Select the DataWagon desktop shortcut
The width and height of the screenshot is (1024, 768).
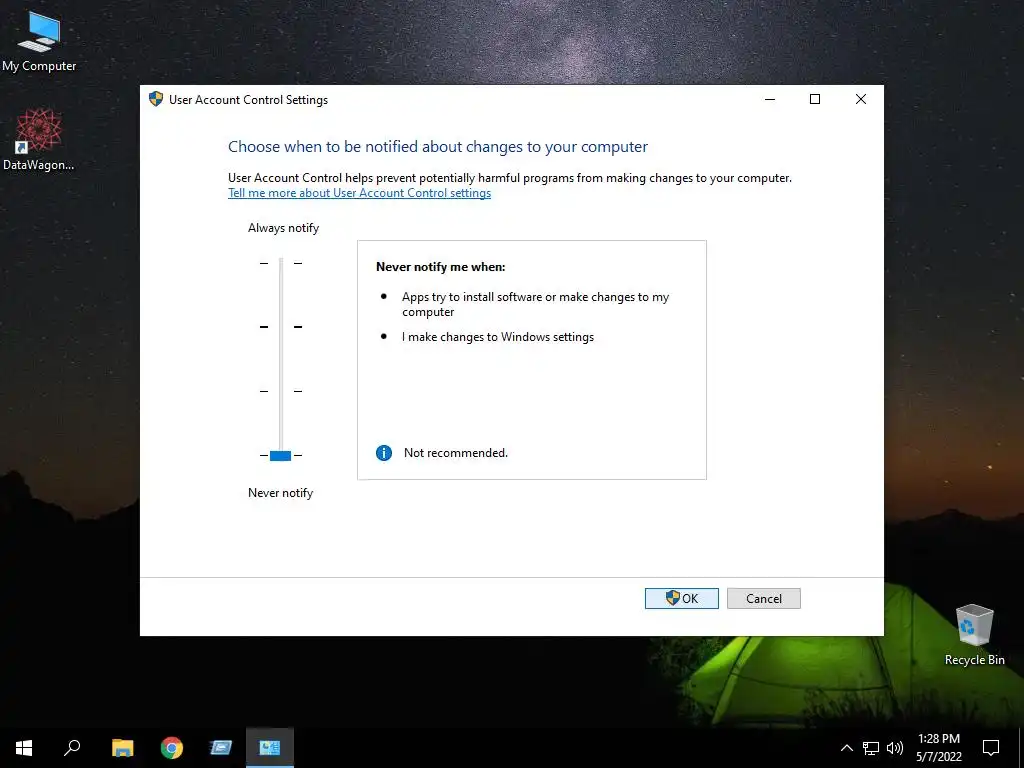pyautogui.click(x=39, y=140)
